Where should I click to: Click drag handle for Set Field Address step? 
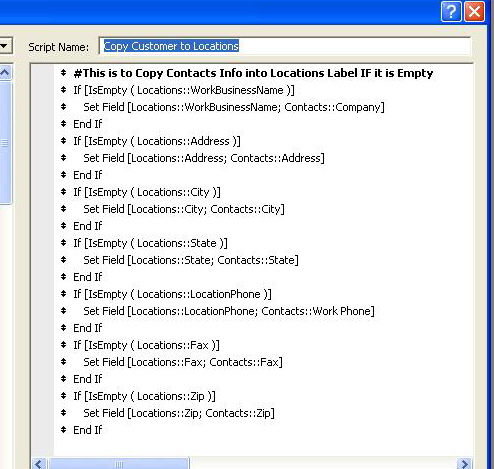64,158
